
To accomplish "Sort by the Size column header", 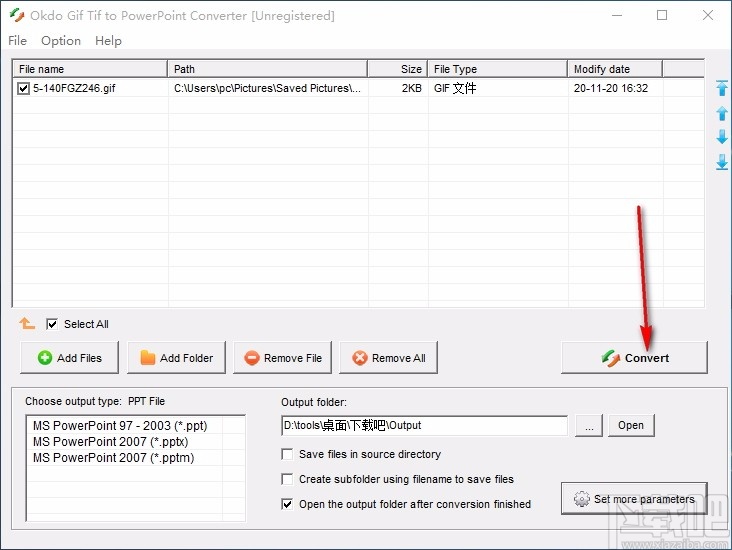I will [398, 69].
